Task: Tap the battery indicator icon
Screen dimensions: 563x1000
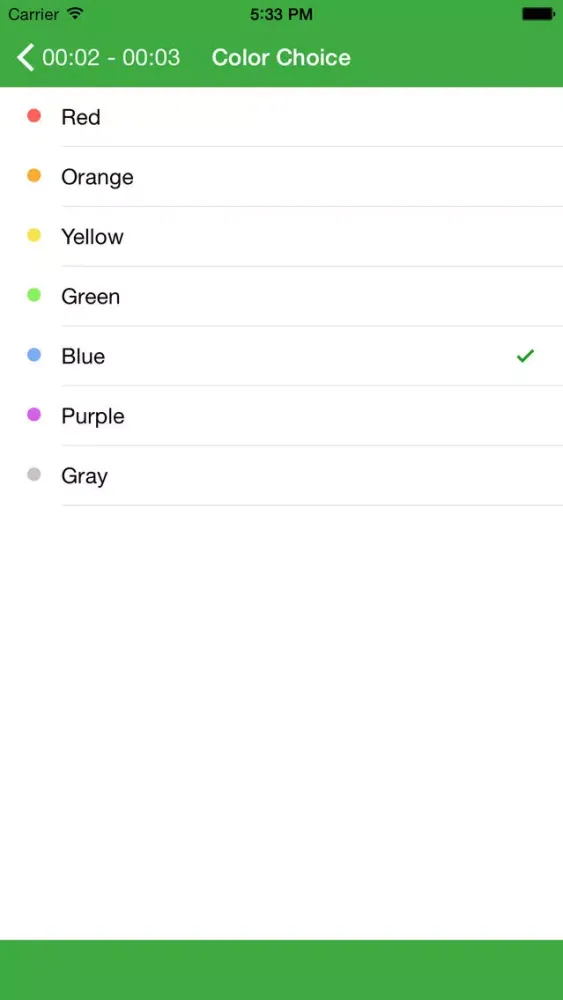Action: click(x=538, y=14)
